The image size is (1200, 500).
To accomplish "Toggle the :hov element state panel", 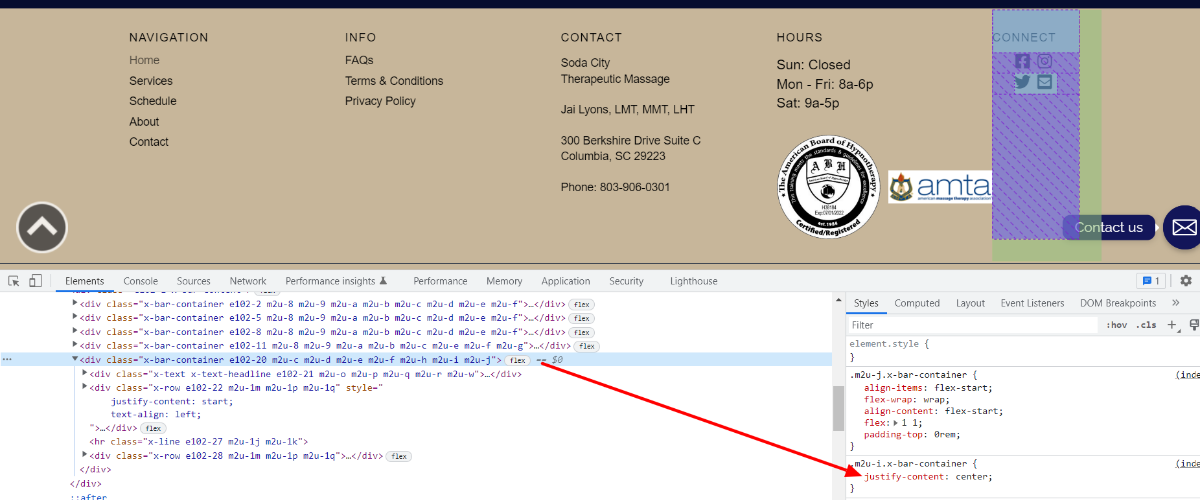I will pyautogui.click(x=1116, y=325).
